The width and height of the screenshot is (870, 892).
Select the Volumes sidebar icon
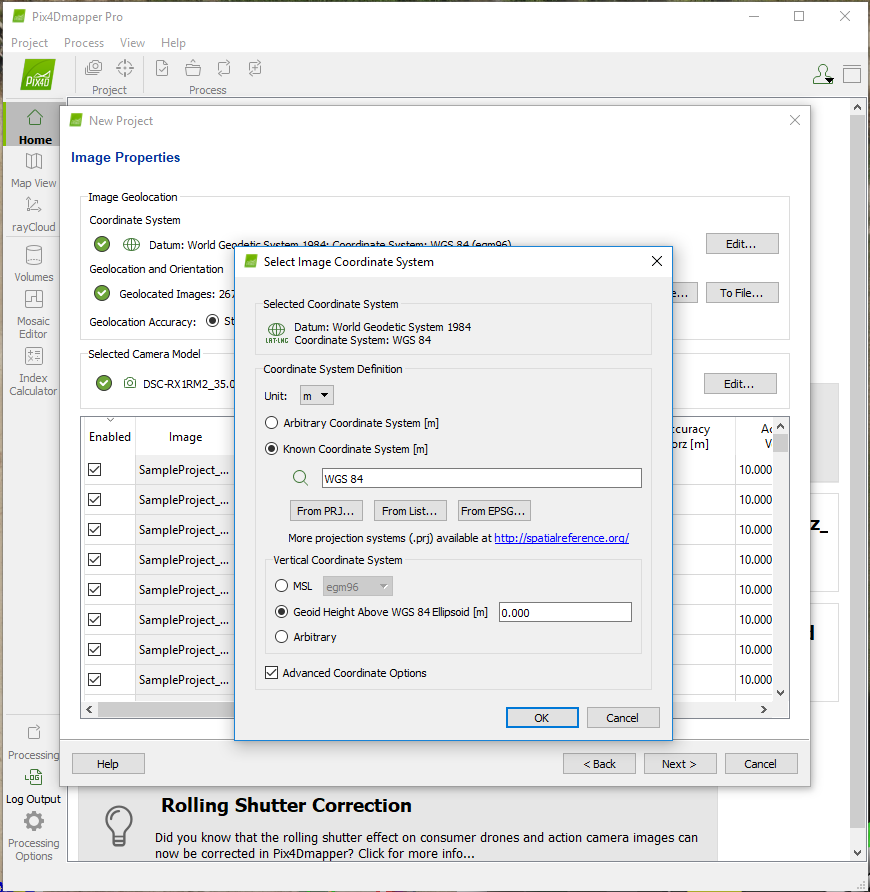click(x=34, y=256)
